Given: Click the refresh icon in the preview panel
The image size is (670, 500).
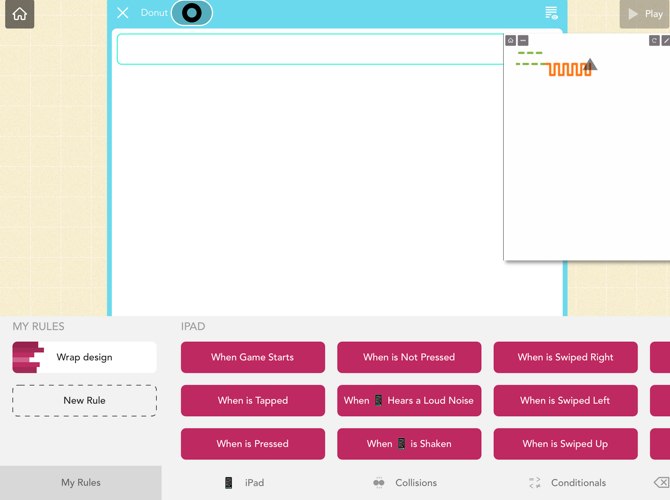Looking at the screenshot, I should pyautogui.click(x=654, y=41).
